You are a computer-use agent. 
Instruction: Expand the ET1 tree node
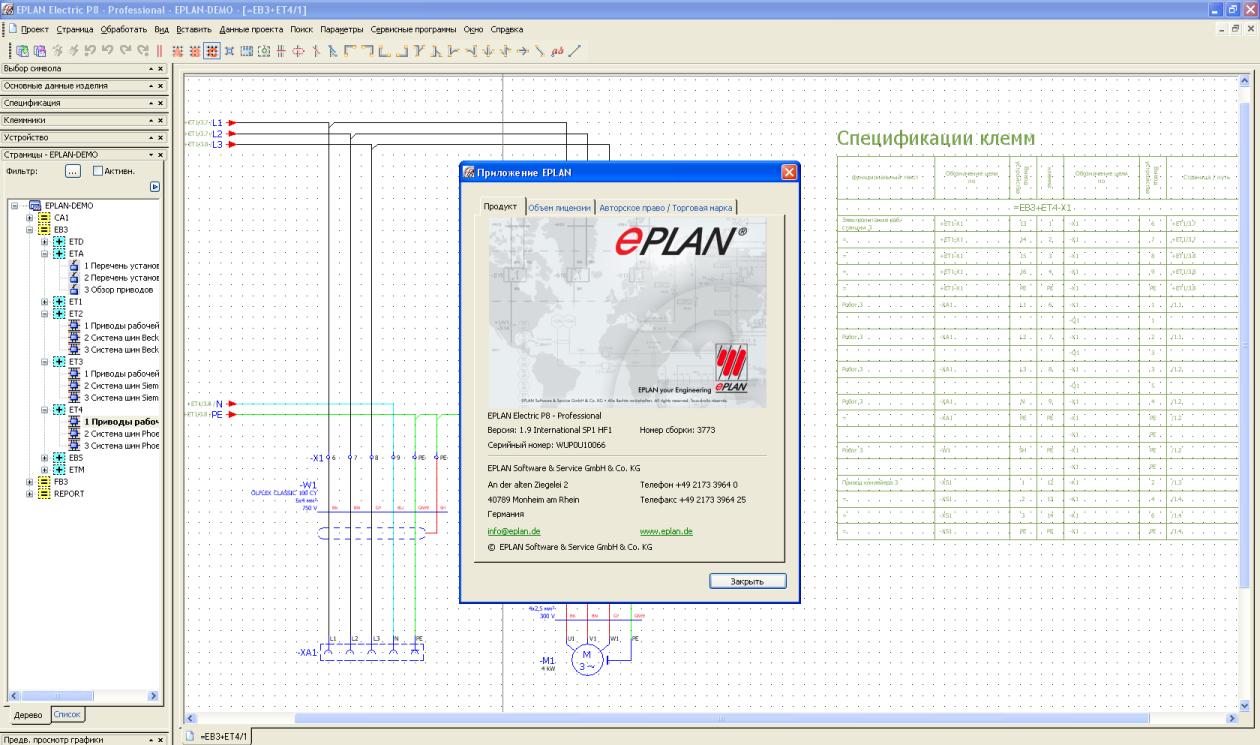[44, 301]
